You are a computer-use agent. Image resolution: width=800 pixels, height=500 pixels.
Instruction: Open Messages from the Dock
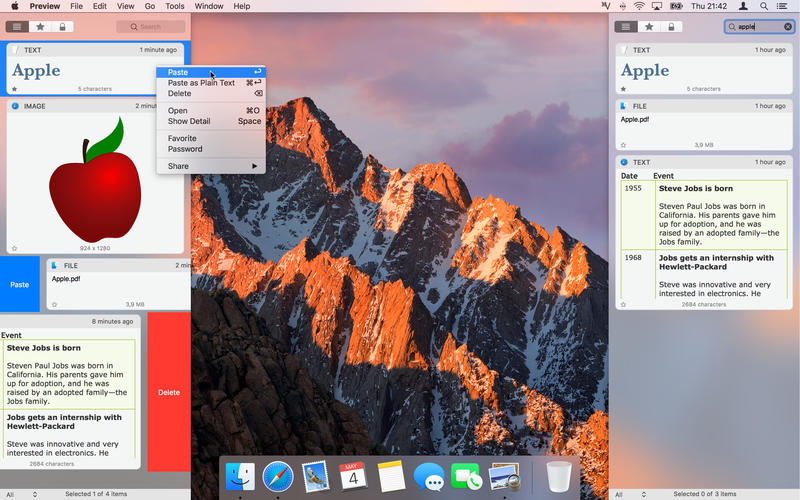click(x=429, y=477)
